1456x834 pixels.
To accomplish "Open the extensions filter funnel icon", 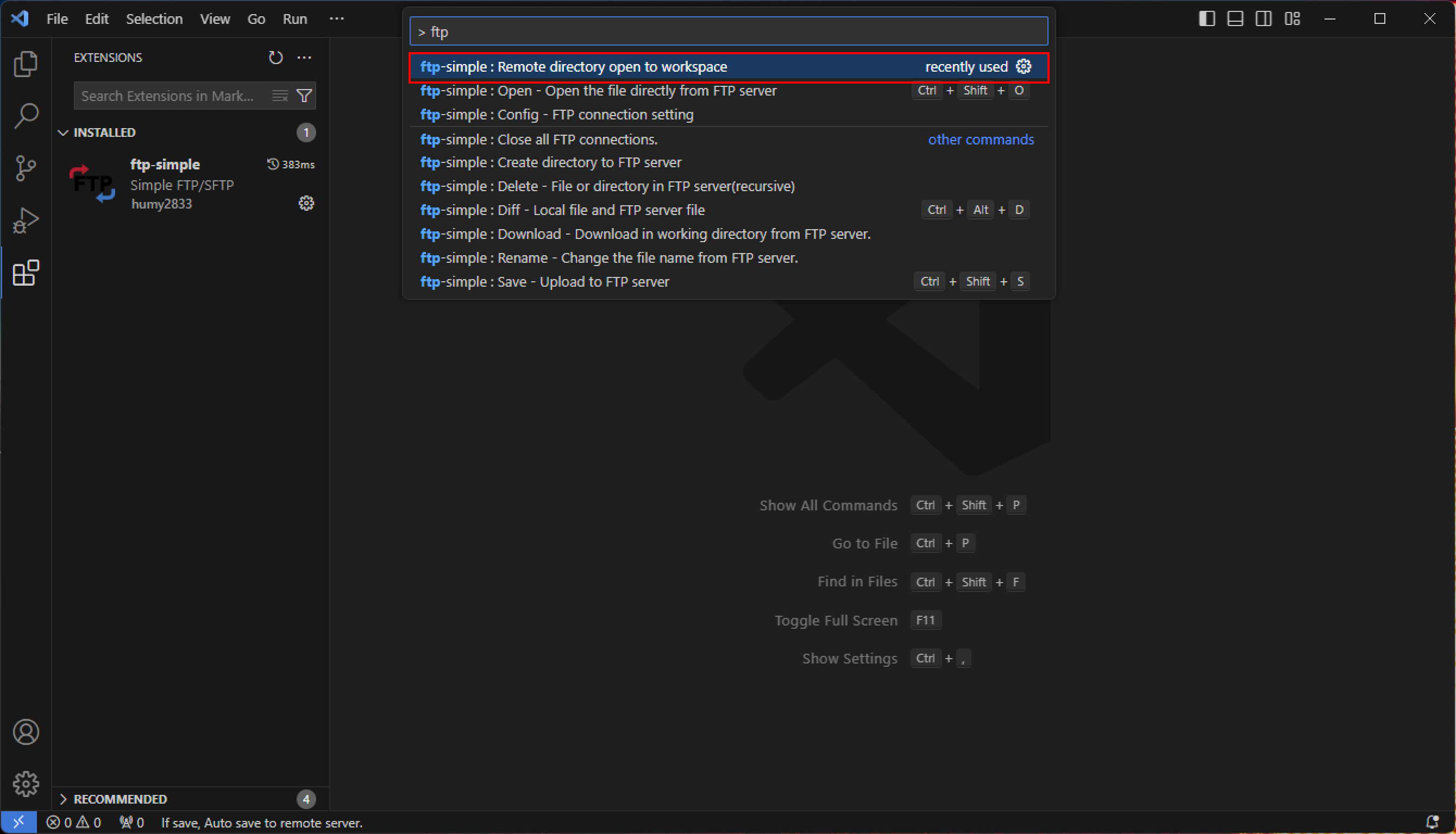I will tap(304, 96).
